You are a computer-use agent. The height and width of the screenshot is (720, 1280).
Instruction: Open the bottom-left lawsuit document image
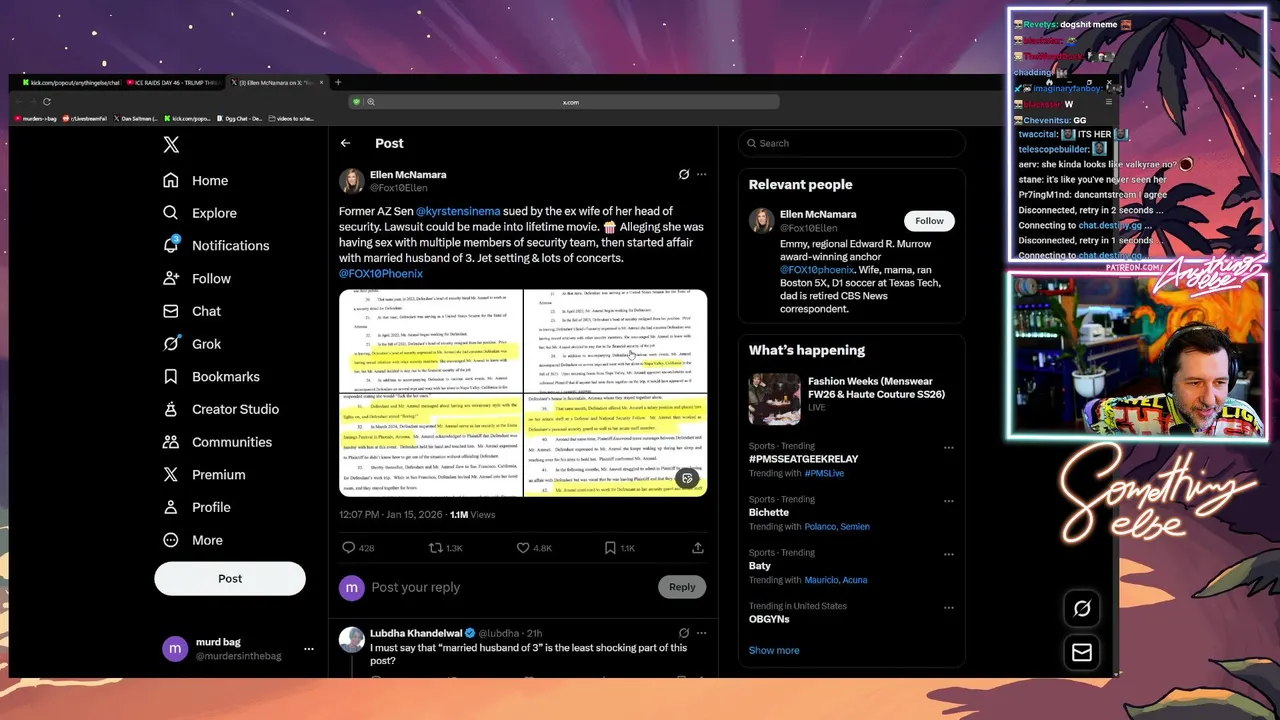[x=431, y=445]
